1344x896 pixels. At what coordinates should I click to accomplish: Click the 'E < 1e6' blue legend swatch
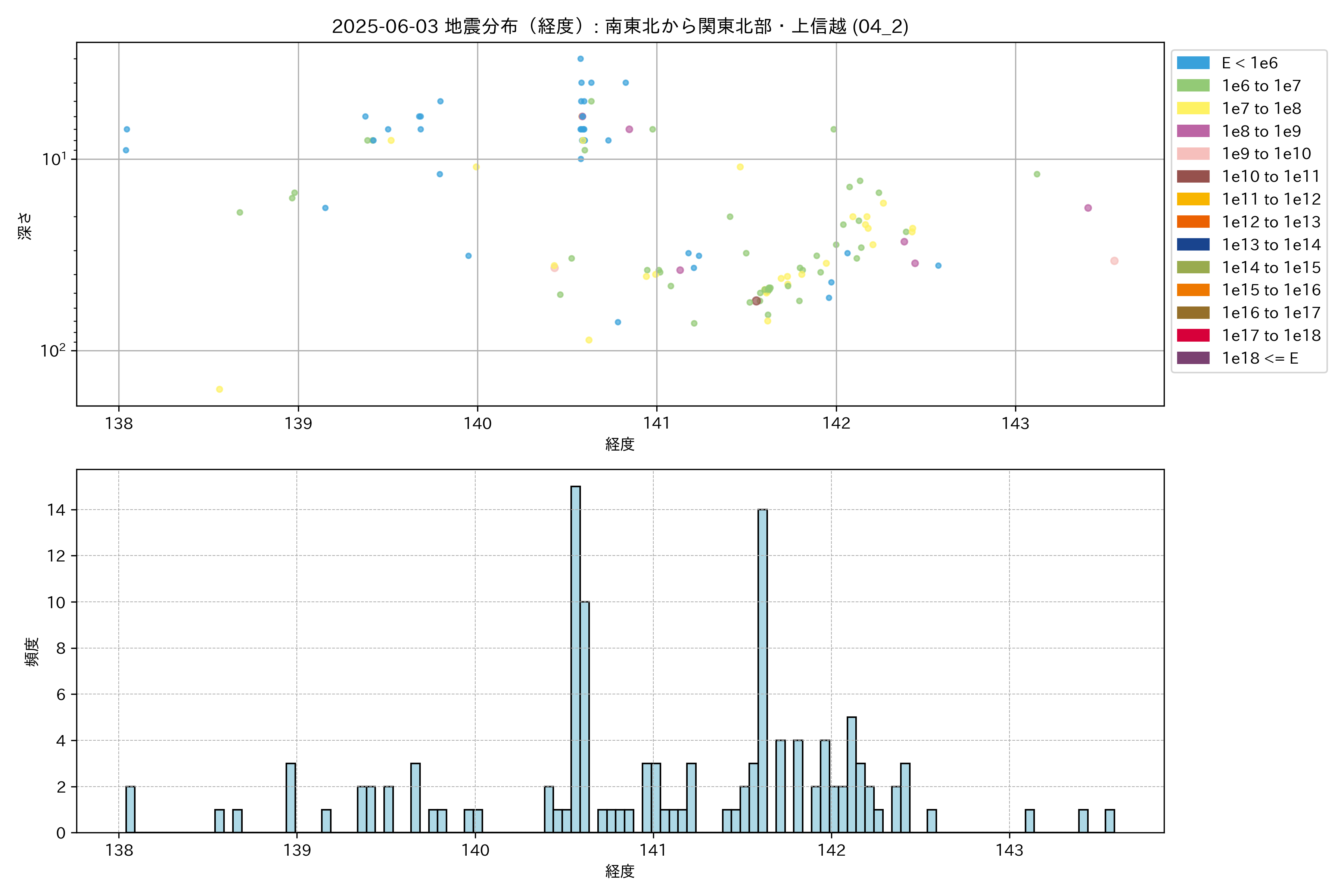(1192, 63)
